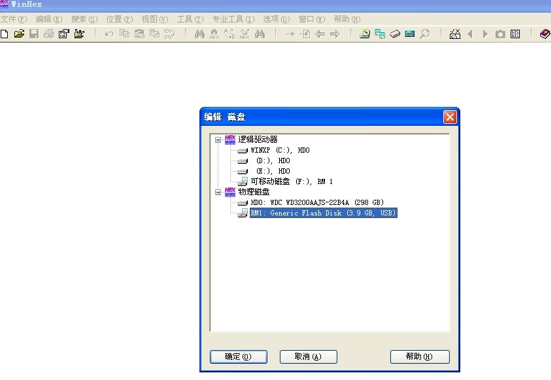Click the 帮助(H) dialog button
The width and height of the screenshot is (551, 380).
click(x=420, y=357)
